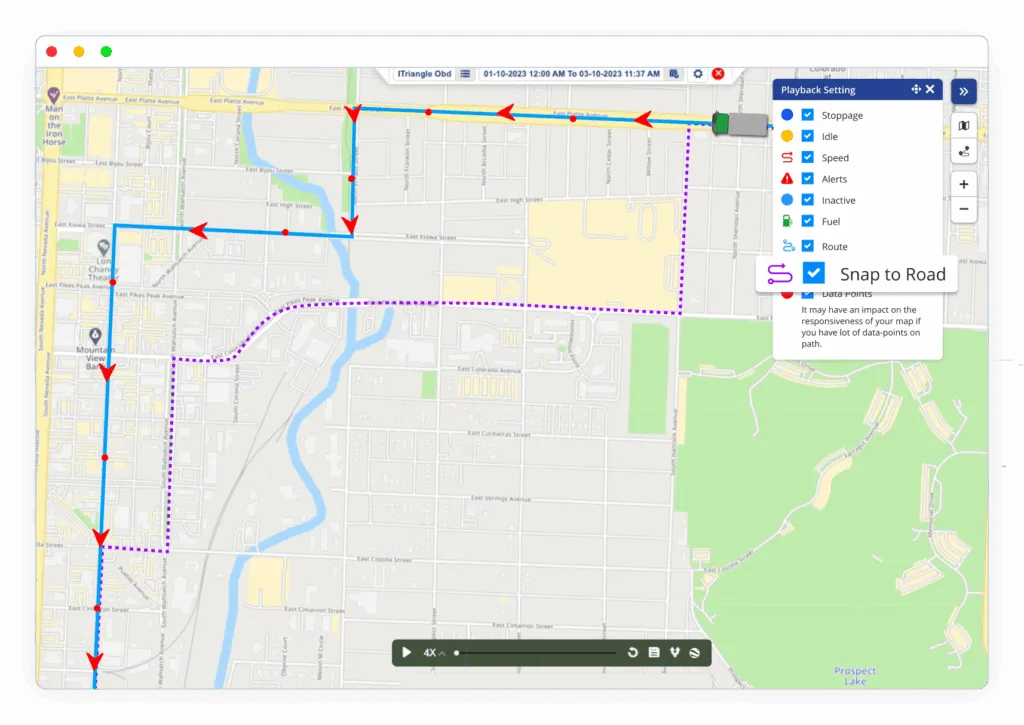The image size is (1024, 725).
Task: Close the Playback Setting panel
Action: pos(930,90)
